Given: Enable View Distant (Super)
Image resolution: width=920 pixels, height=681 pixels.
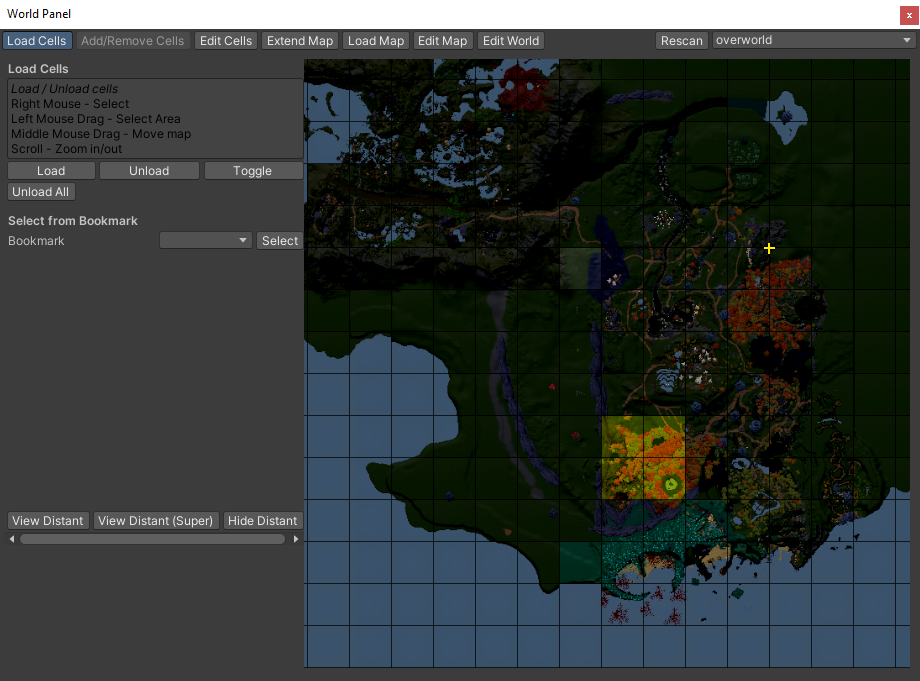Looking at the screenshot, I should tap(156, 521).
